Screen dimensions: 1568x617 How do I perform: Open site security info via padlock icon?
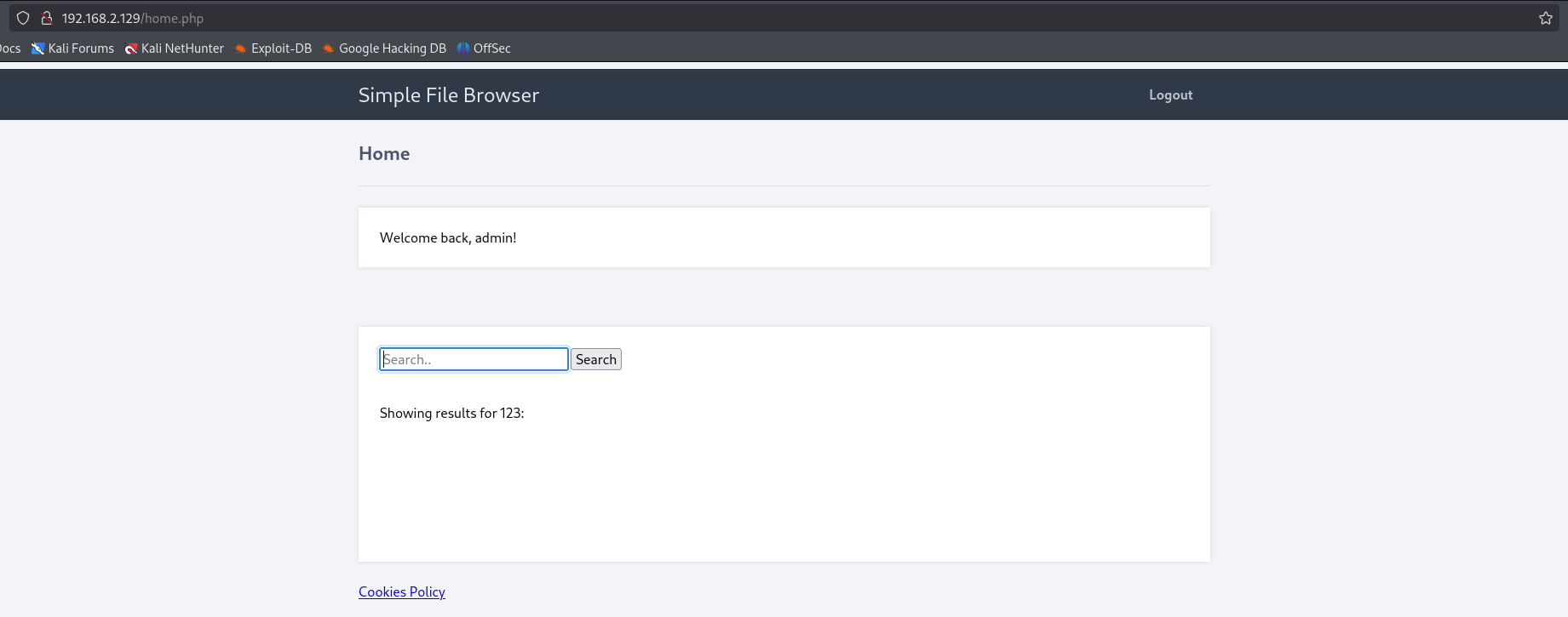pyautogui.click(x=47, y=18)
